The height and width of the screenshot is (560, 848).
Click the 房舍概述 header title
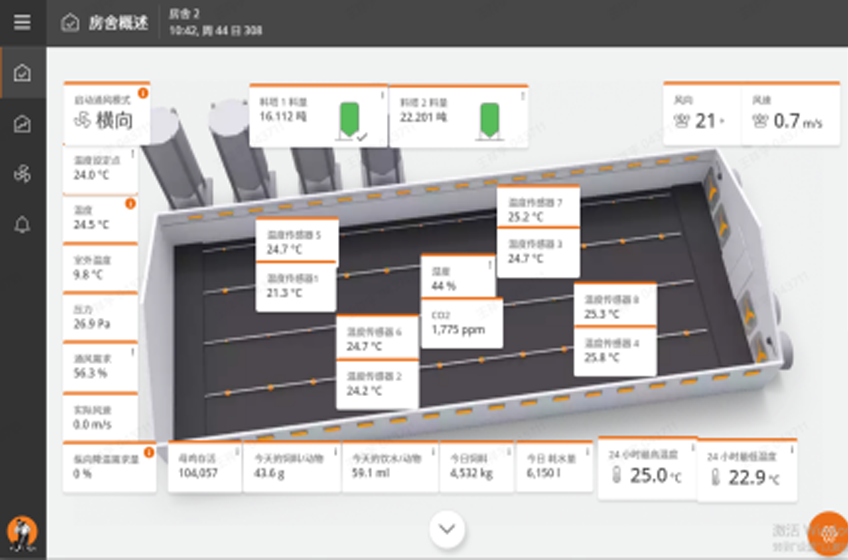coord(117,22)
